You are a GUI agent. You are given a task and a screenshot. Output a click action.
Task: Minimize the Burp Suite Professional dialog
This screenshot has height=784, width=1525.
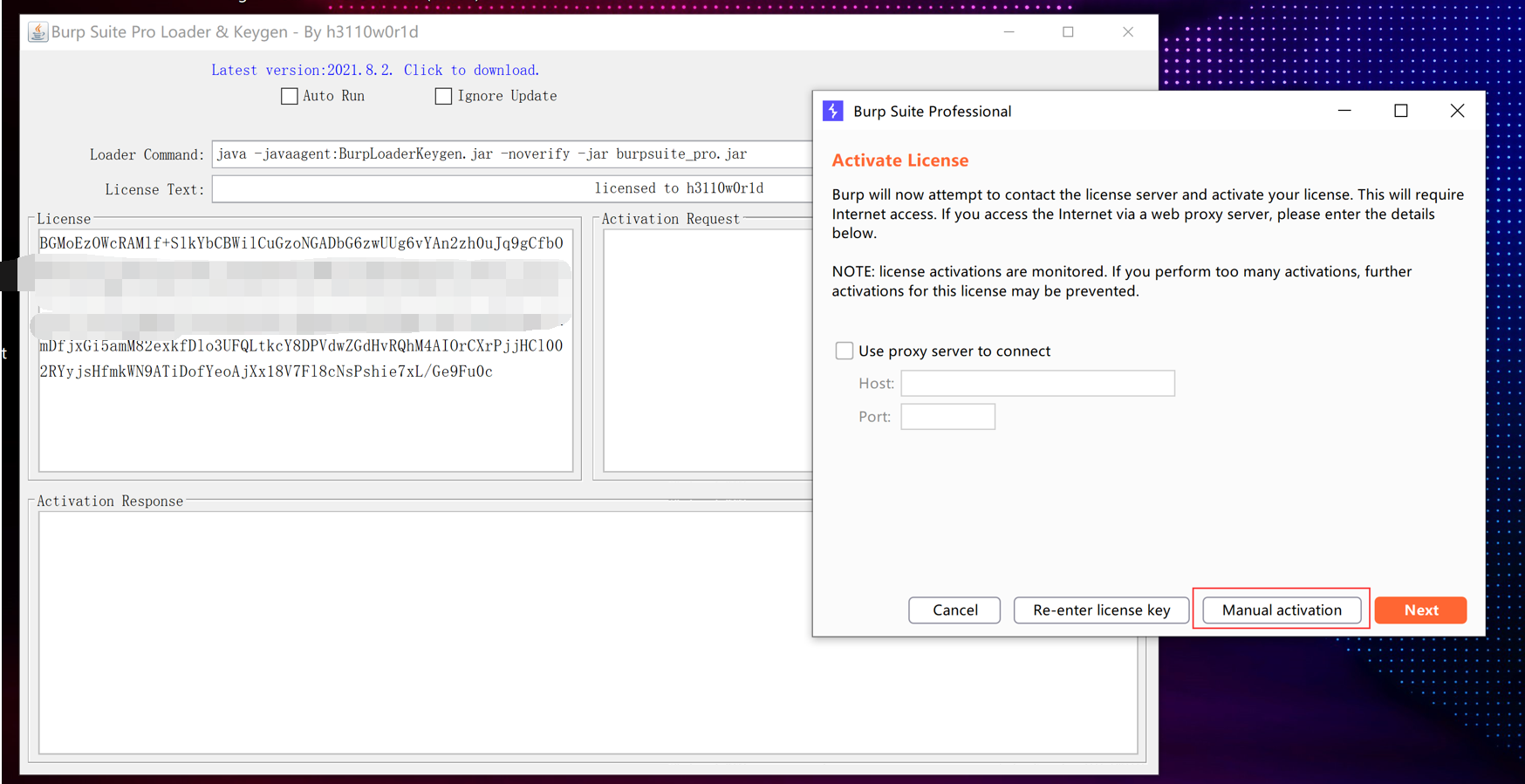coord(1344,111)
